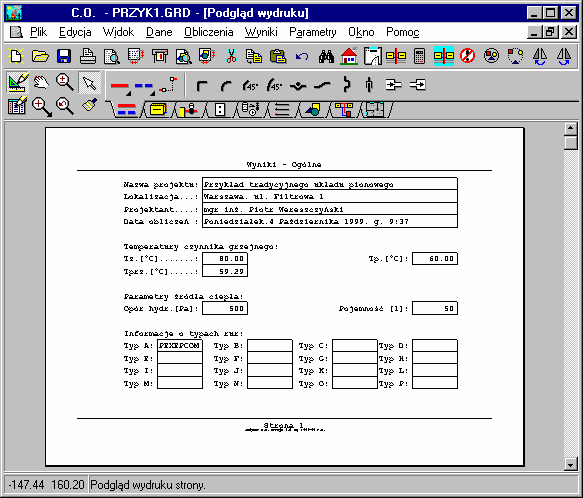This screenshot has width=583, height=498.
Task: Open the Parametry menu
Action: 313,32
